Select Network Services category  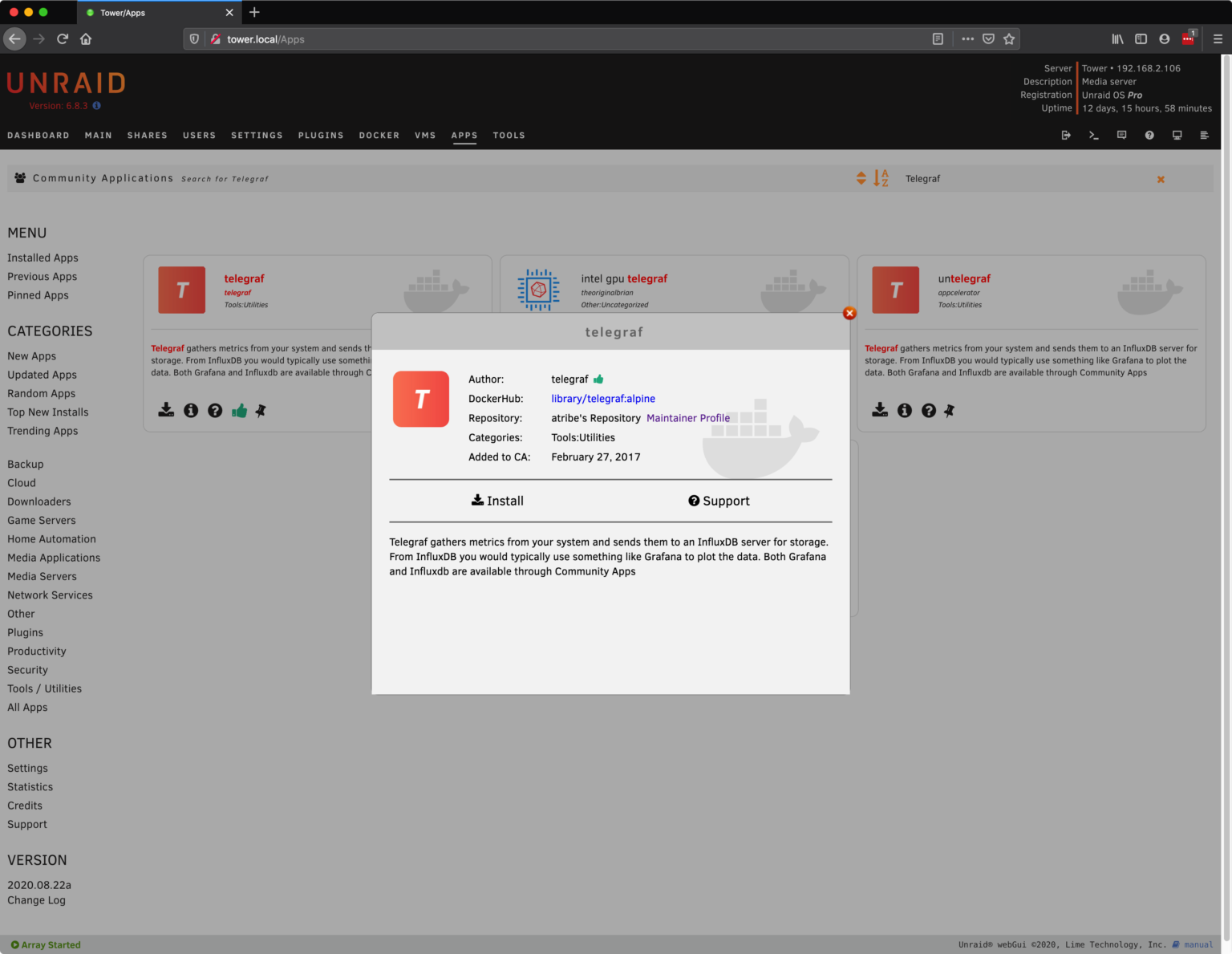[x=51, y=595]
